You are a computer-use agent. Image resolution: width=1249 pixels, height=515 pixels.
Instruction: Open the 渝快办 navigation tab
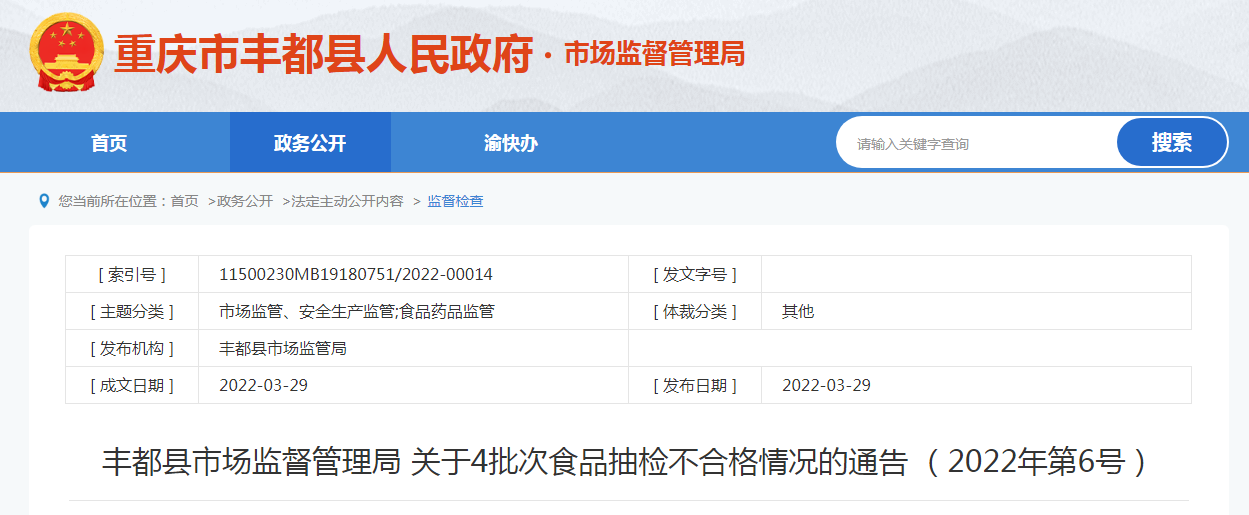tap(511, 143)
